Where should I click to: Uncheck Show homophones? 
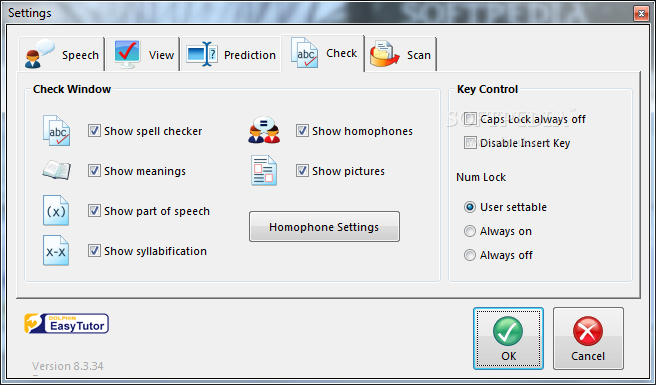click(302, 131)
